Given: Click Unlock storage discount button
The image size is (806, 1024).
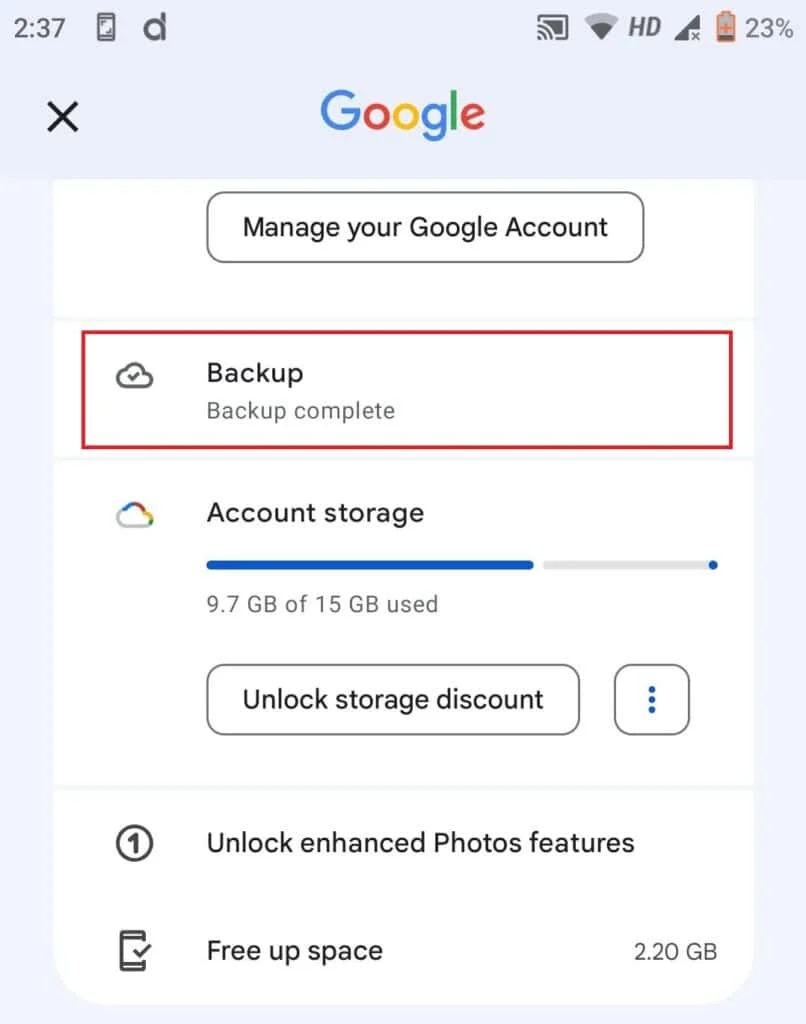Looking at the screenshot, I should (393, 699).
